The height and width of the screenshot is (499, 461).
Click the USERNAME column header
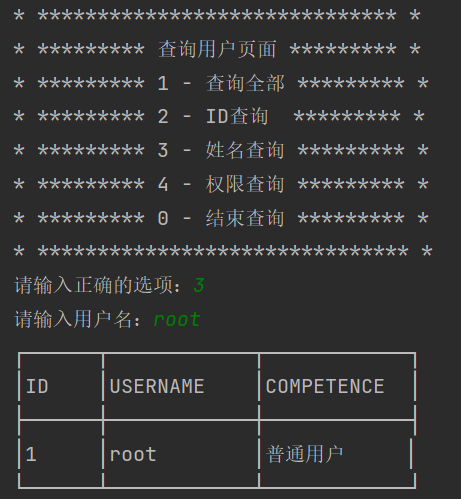[157, 387]
